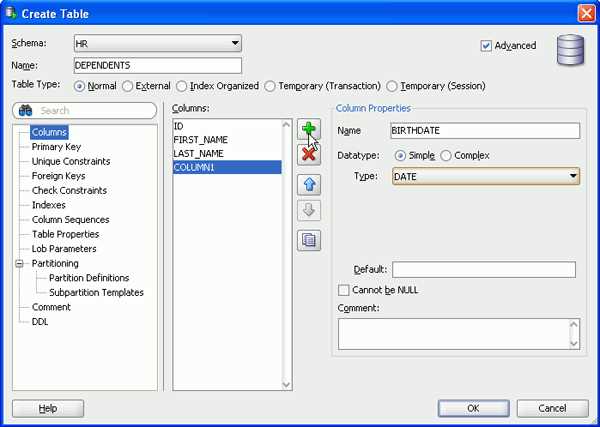Close the Create Table dialog
This screenshot has width=600, height=427.
click(586, 14)
